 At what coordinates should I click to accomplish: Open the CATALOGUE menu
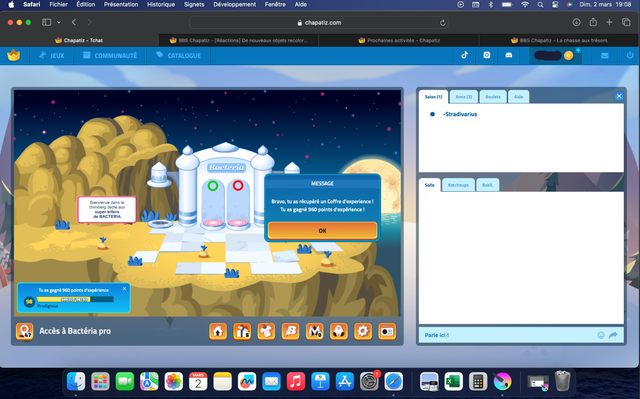point(178,55)
